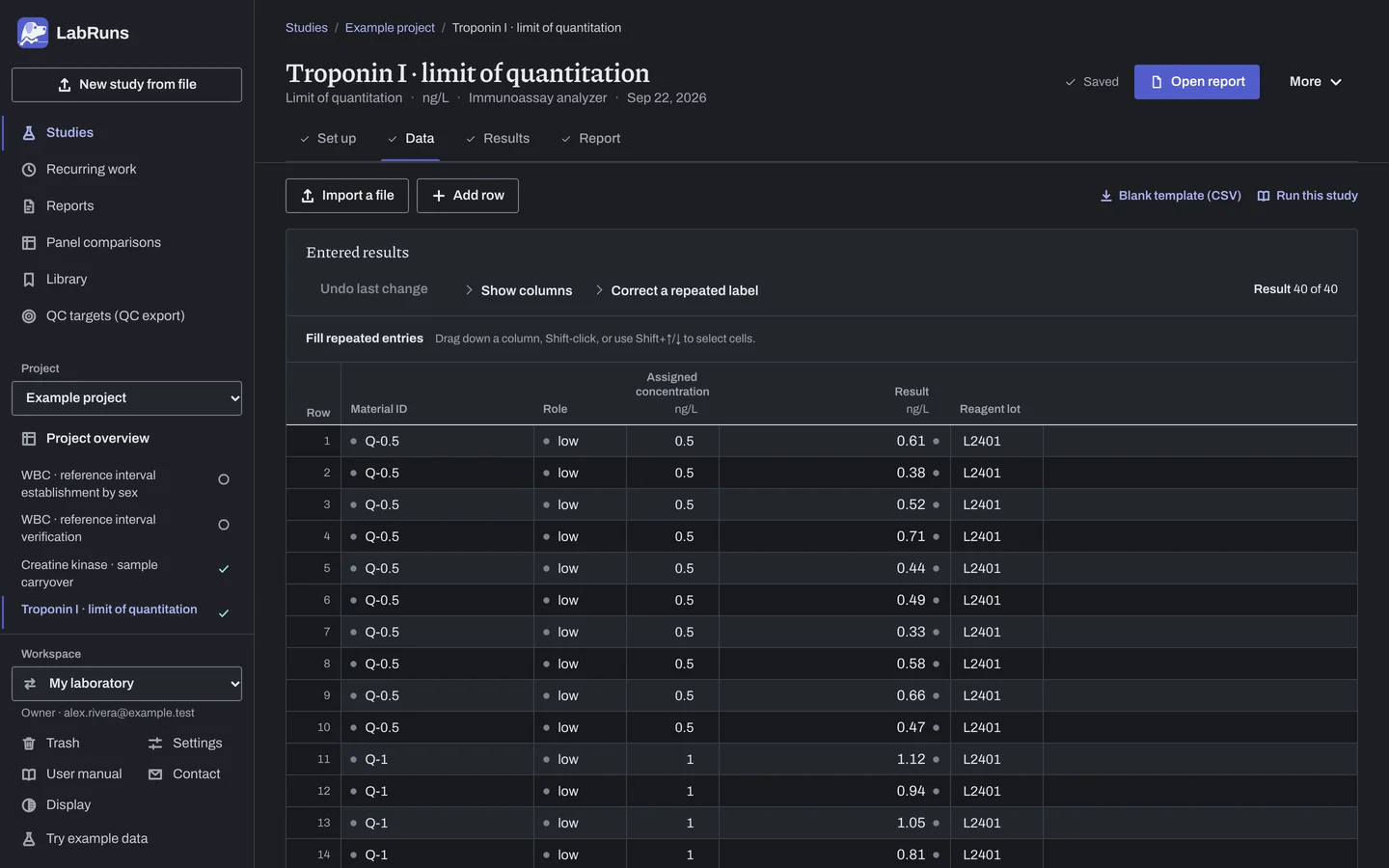Screen dimensions: 1389x868
Task: Open Panel comparisons table icon
Action: 29,243
